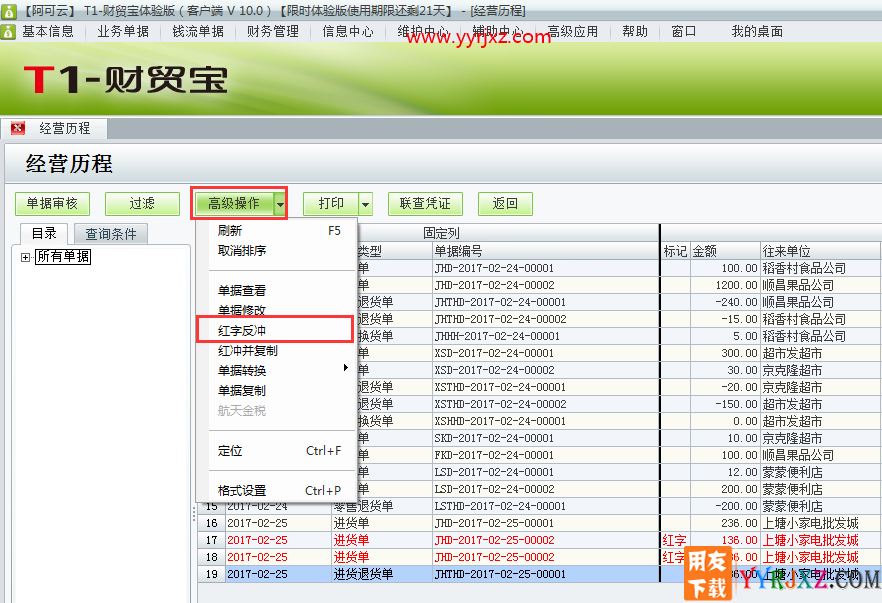Click the 联查凭证 button
882x603 pixels.
[425, 204]
